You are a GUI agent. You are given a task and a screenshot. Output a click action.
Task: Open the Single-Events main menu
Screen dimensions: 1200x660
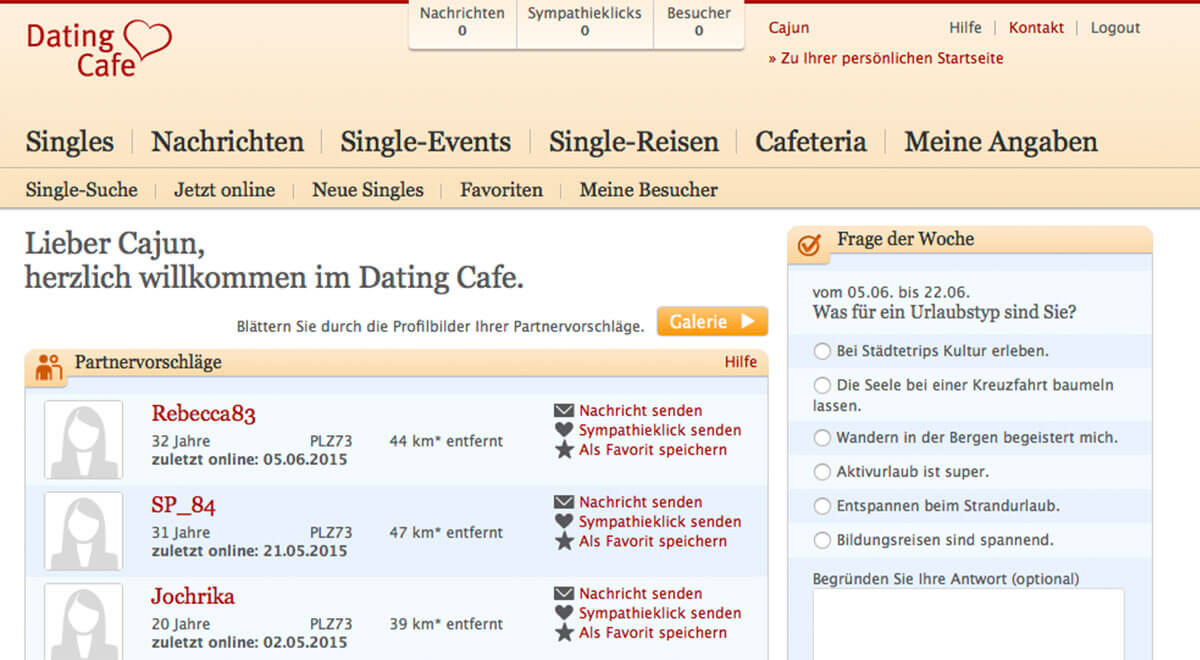click(x=425, y=142)
